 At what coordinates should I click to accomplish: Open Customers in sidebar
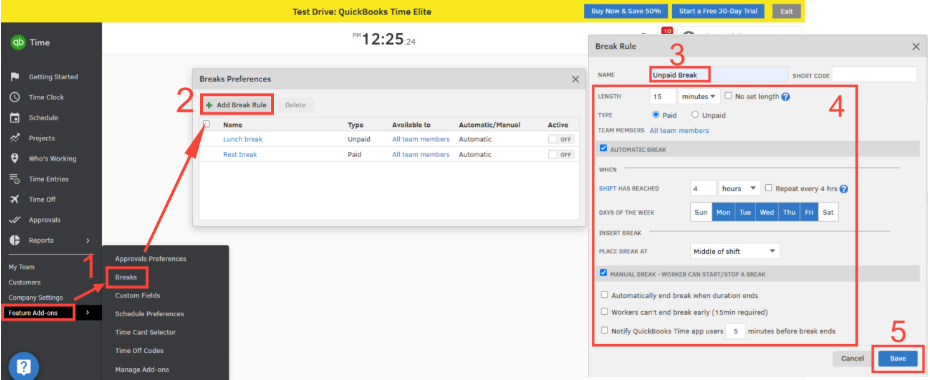(x=24, y=282)
